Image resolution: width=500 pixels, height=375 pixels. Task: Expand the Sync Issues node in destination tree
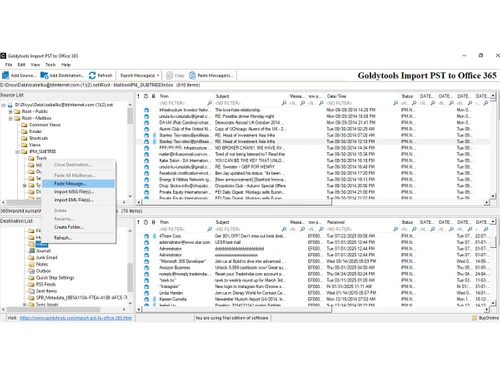tap(24, 305)
